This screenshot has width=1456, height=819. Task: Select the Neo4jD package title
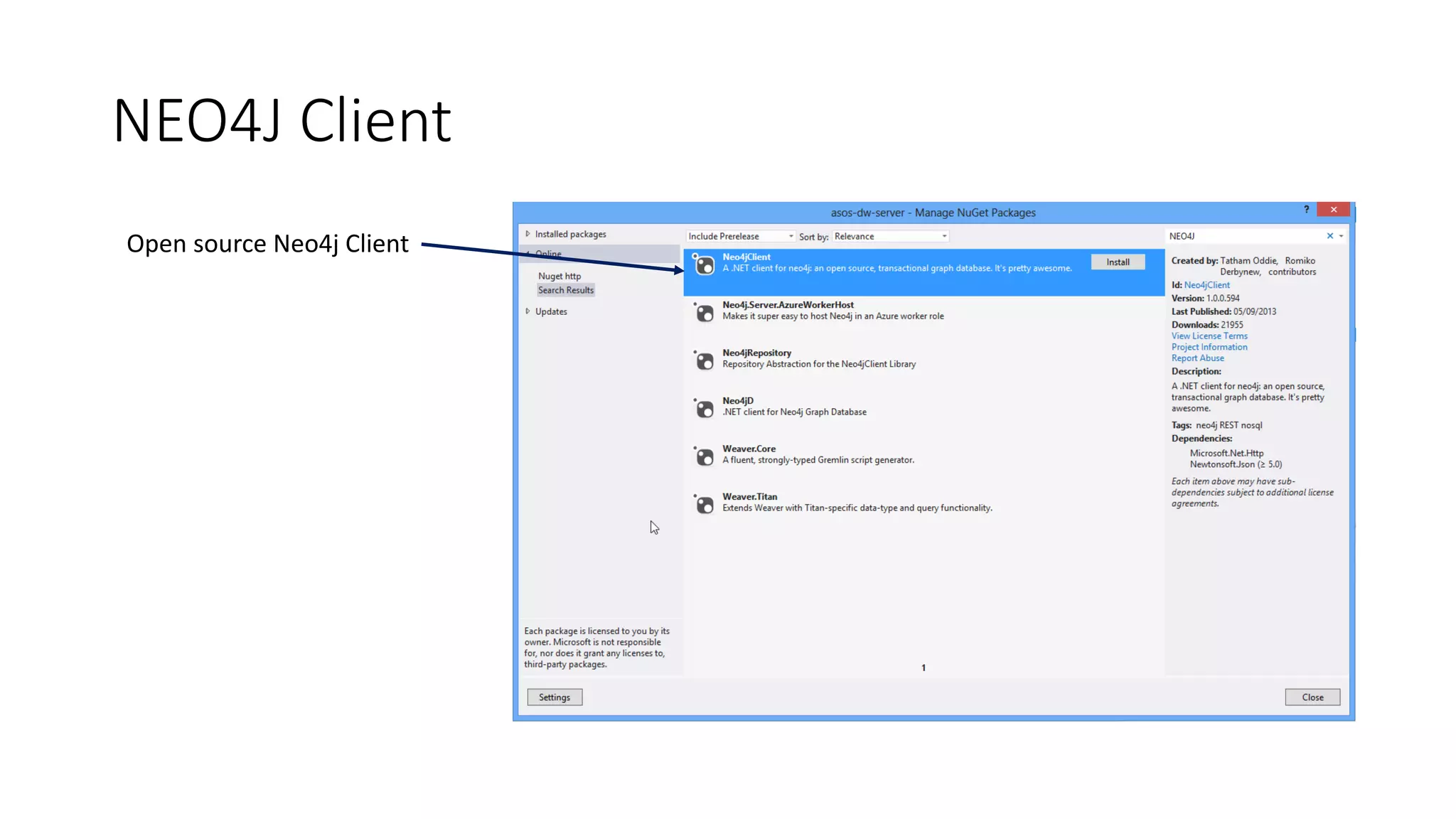[x=738, y=401]
